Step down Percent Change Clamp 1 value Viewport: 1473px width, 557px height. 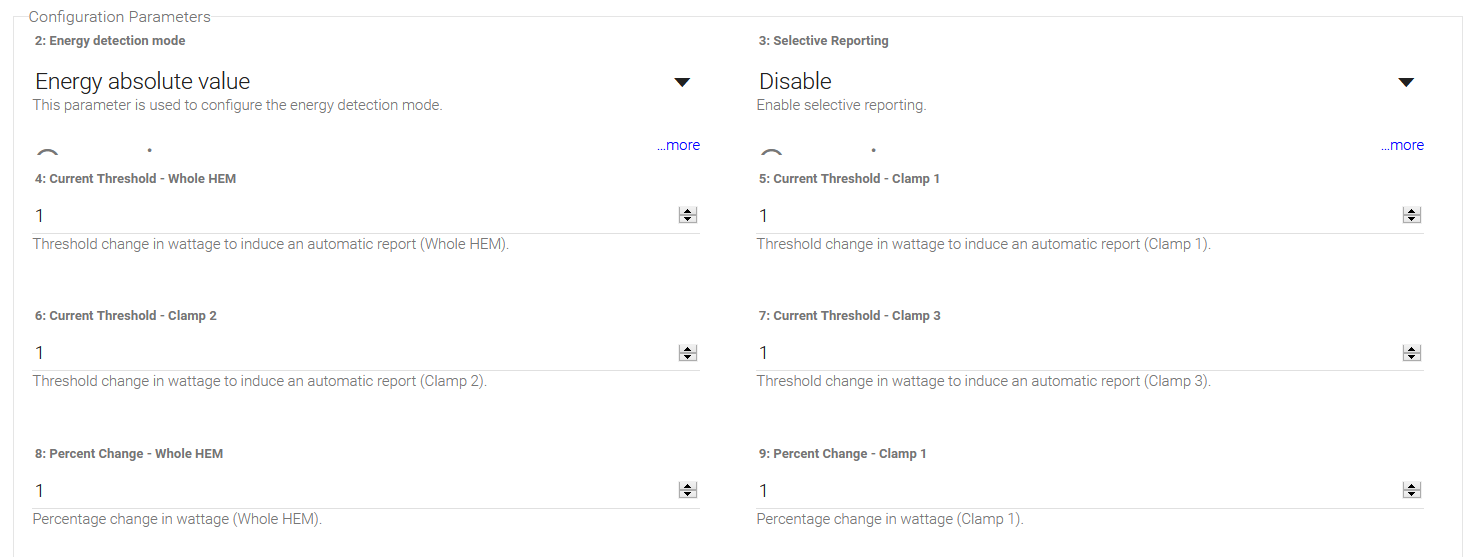pyautogui.click(x=1412, y=494)
